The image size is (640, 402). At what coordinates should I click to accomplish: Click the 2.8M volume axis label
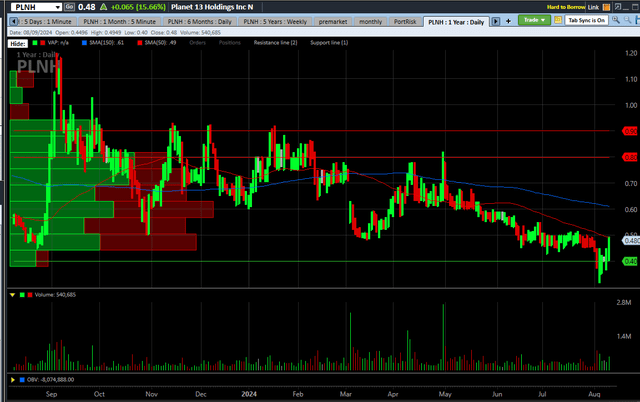[624, 302]
